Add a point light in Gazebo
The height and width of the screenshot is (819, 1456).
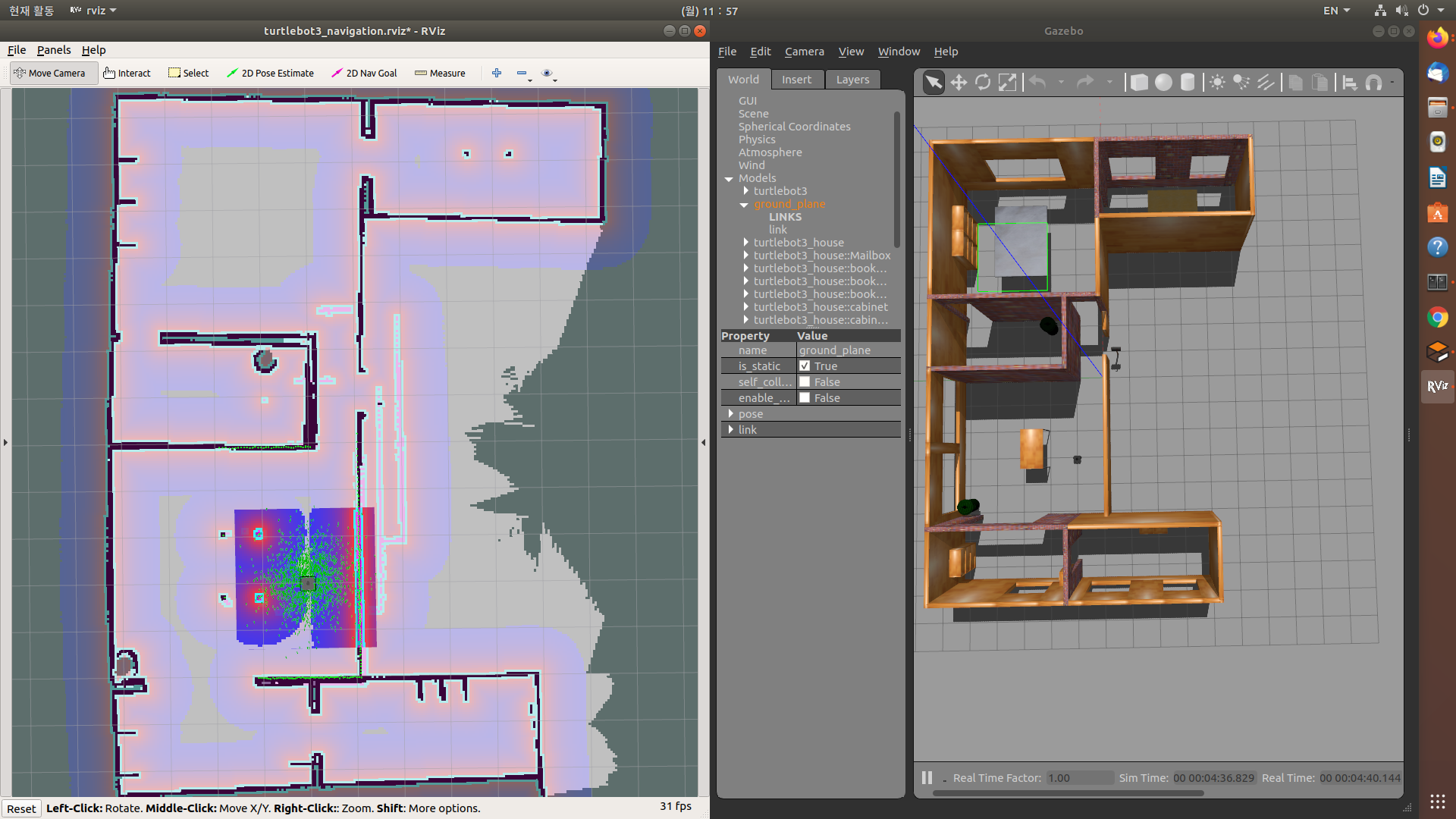tap(1217, 82)
